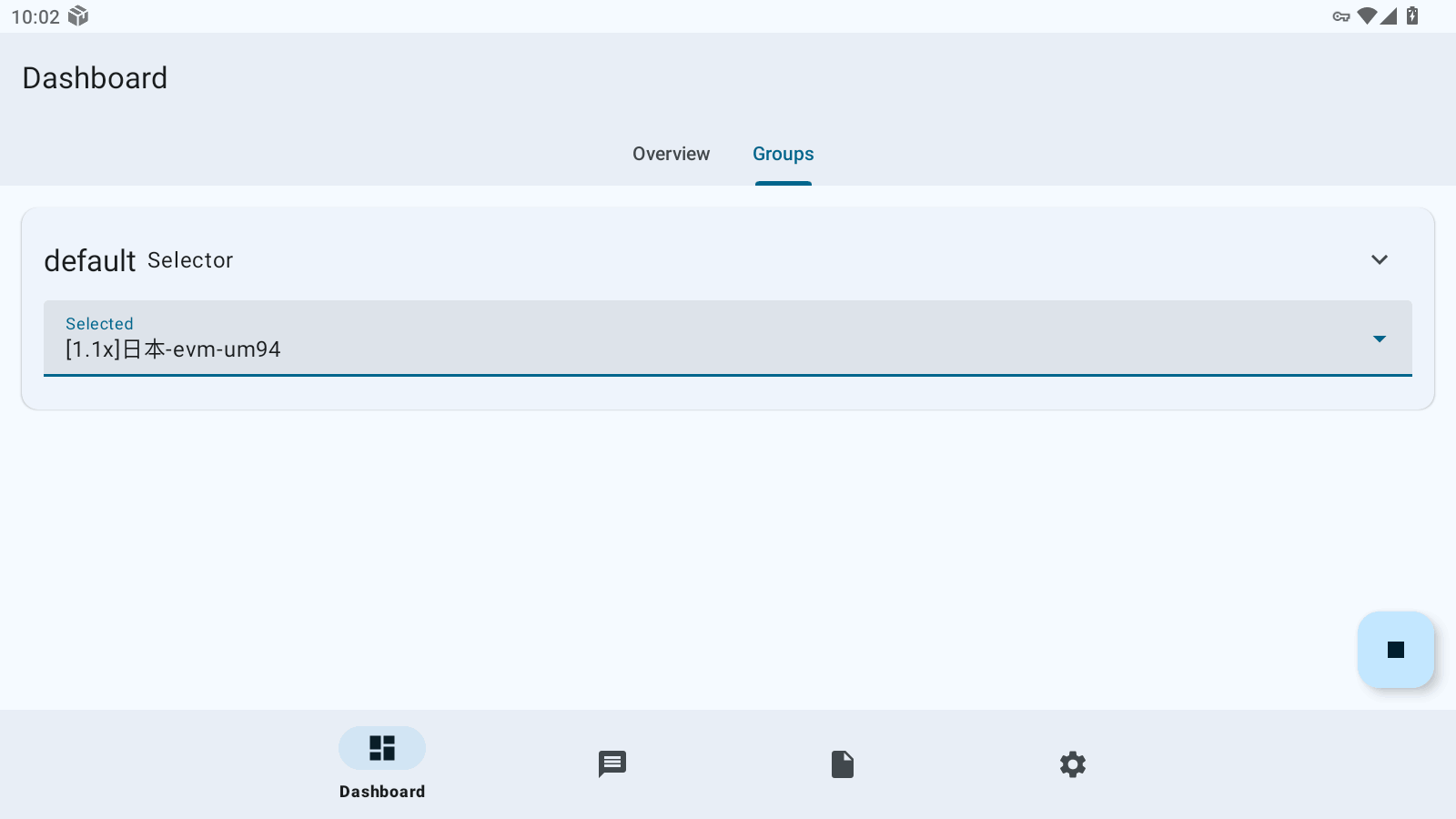Tap the box notification icon beside the clock
The height and width of the screenshot is (819, 1456).
coord(78,16)
